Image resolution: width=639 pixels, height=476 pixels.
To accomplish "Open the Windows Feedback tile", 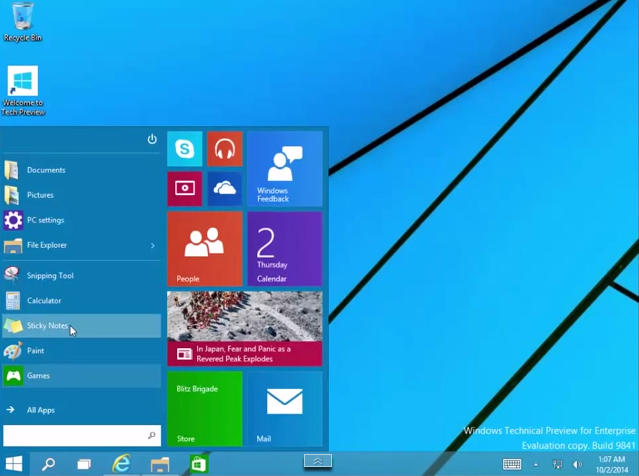I will click(285, 169).
